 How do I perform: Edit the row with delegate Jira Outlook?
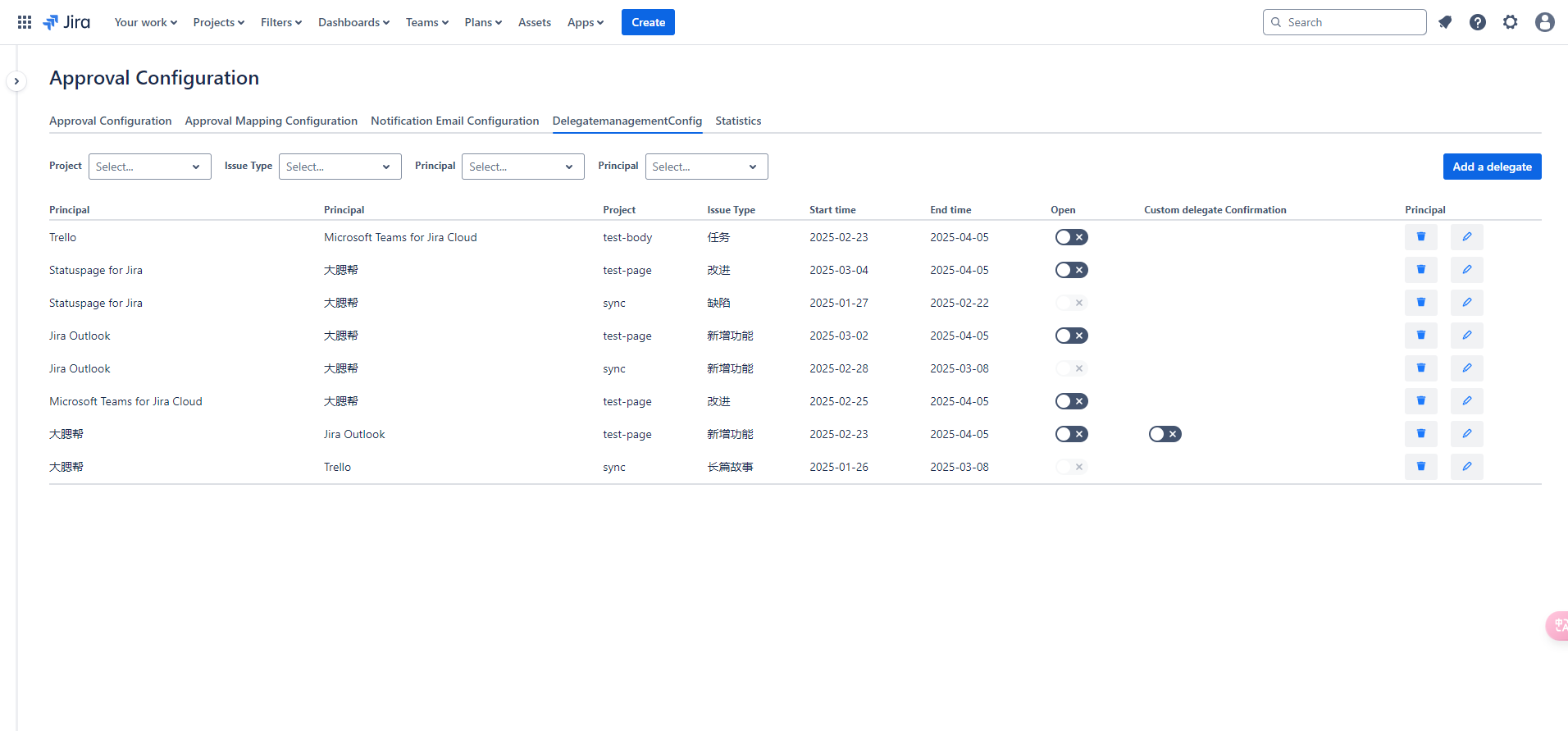pyautogui.click(x=1467, y=434)
